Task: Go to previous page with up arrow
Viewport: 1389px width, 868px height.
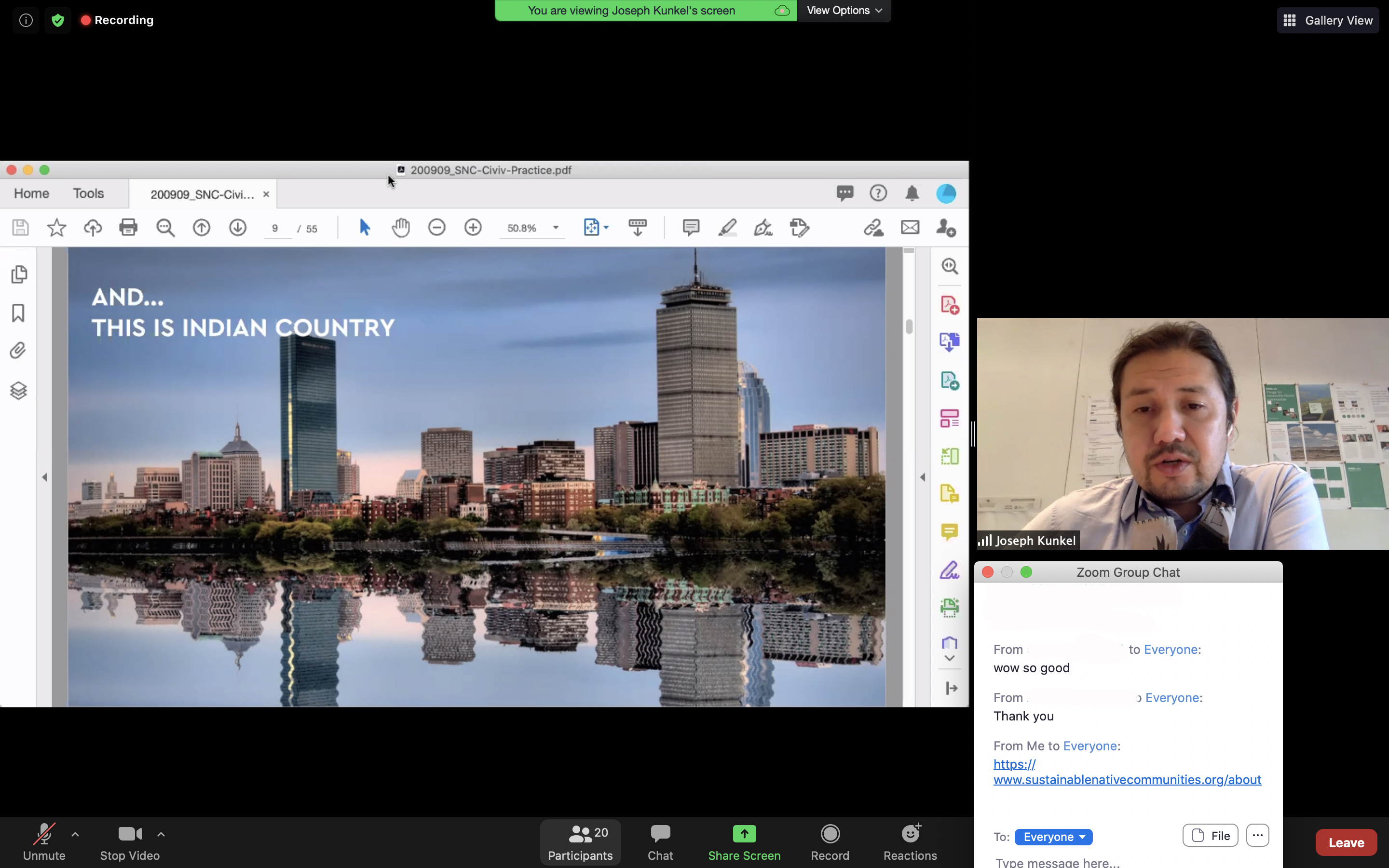Action: (202, 228)
